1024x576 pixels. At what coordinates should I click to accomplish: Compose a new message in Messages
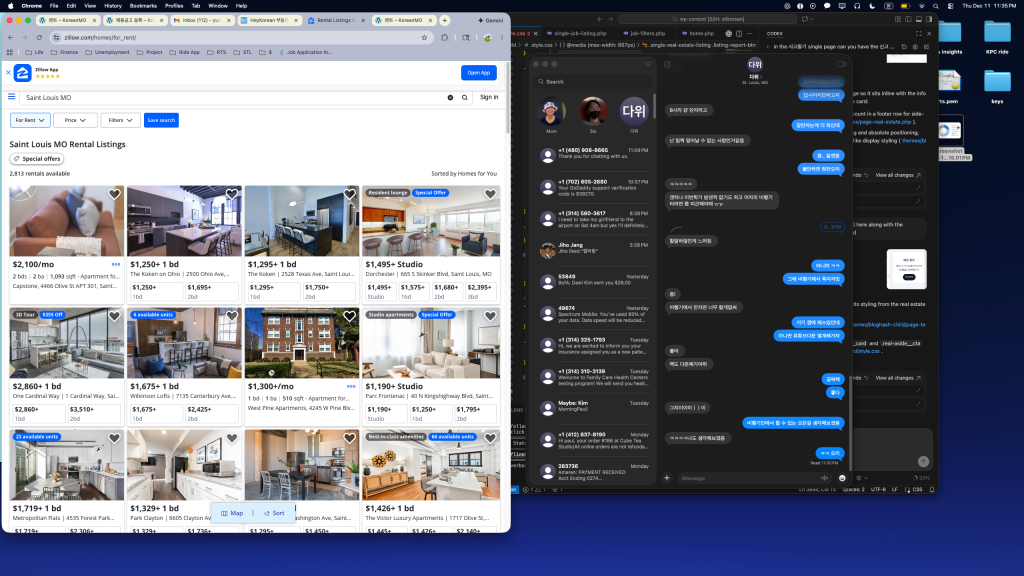pyautogui.click(x=667, y=64)
